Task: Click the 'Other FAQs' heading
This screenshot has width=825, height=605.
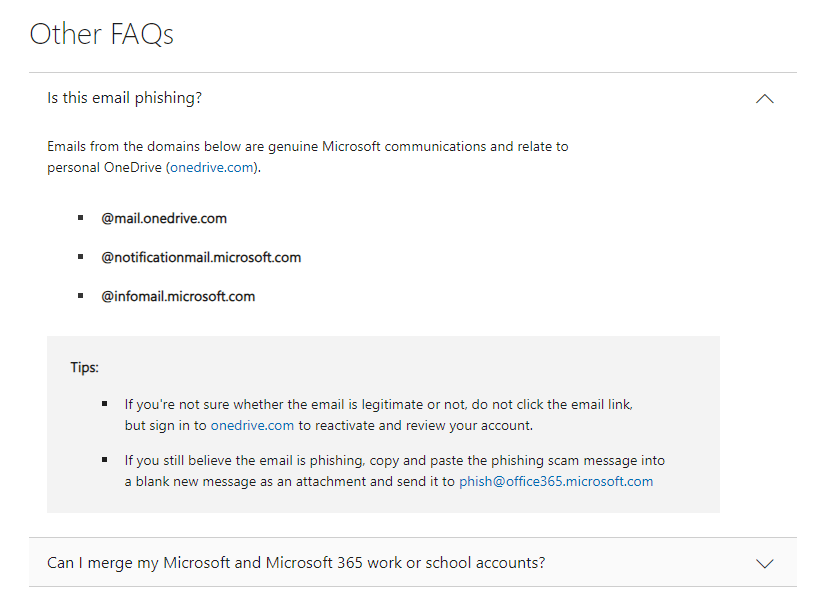Action: 102,34
